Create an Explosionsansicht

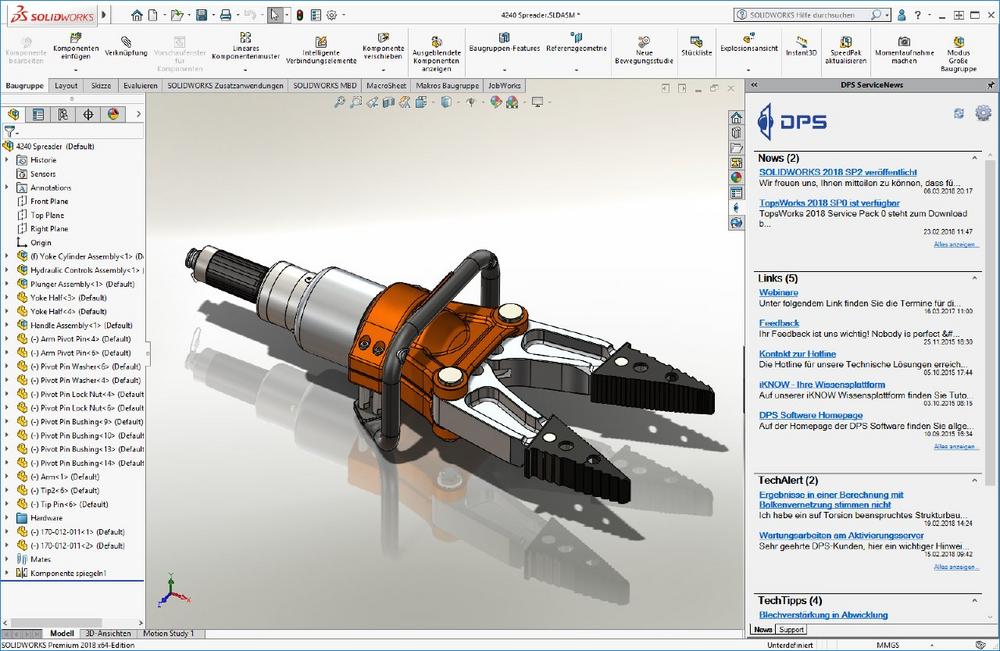pos(749,43)
